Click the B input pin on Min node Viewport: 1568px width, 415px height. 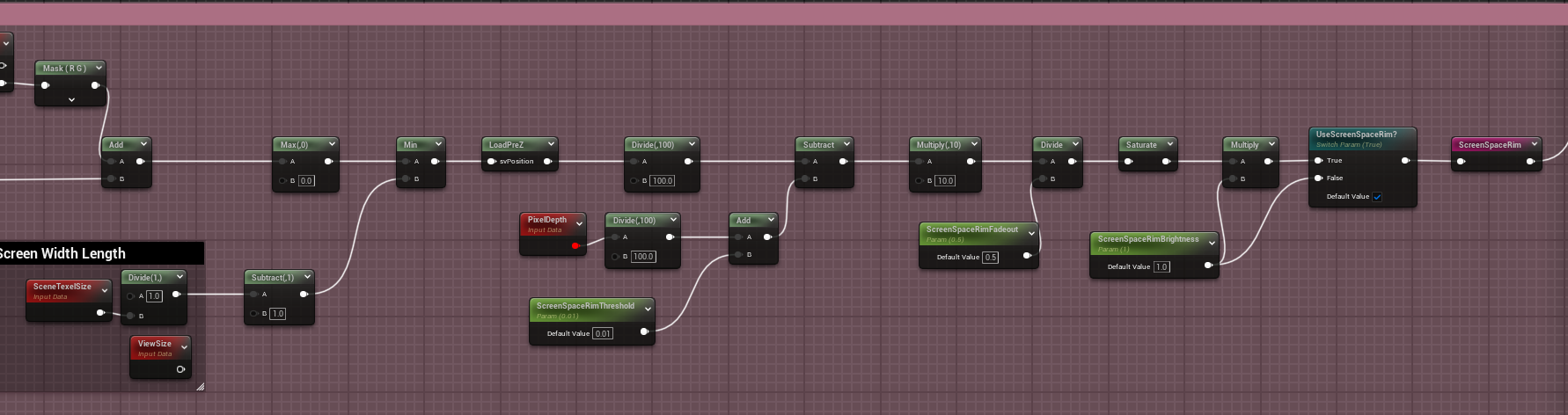(407, 179)
